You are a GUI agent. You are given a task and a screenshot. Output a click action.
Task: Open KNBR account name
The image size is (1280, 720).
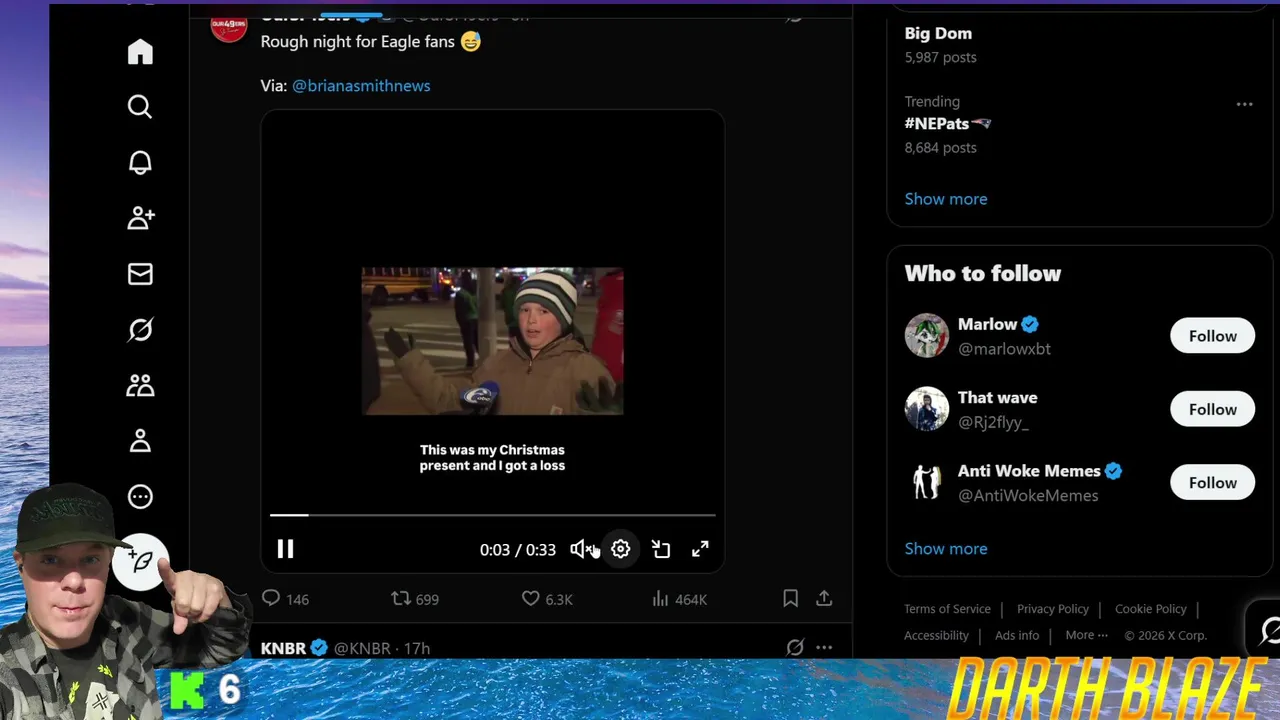click(x=283, y=648)
